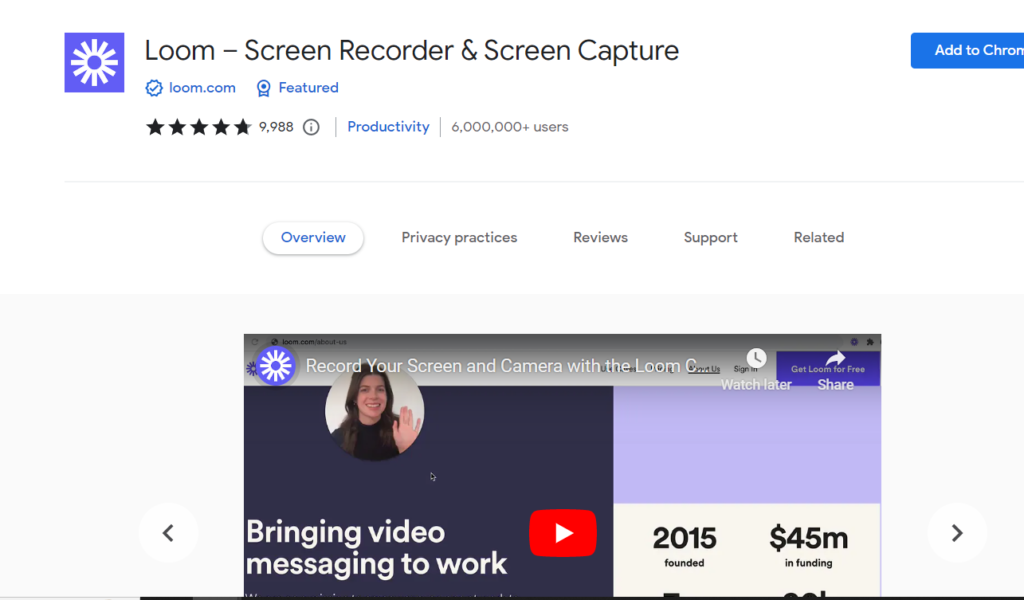Select the Overview tab
The image size is (1024, 600).
click(x=313, y=238)
